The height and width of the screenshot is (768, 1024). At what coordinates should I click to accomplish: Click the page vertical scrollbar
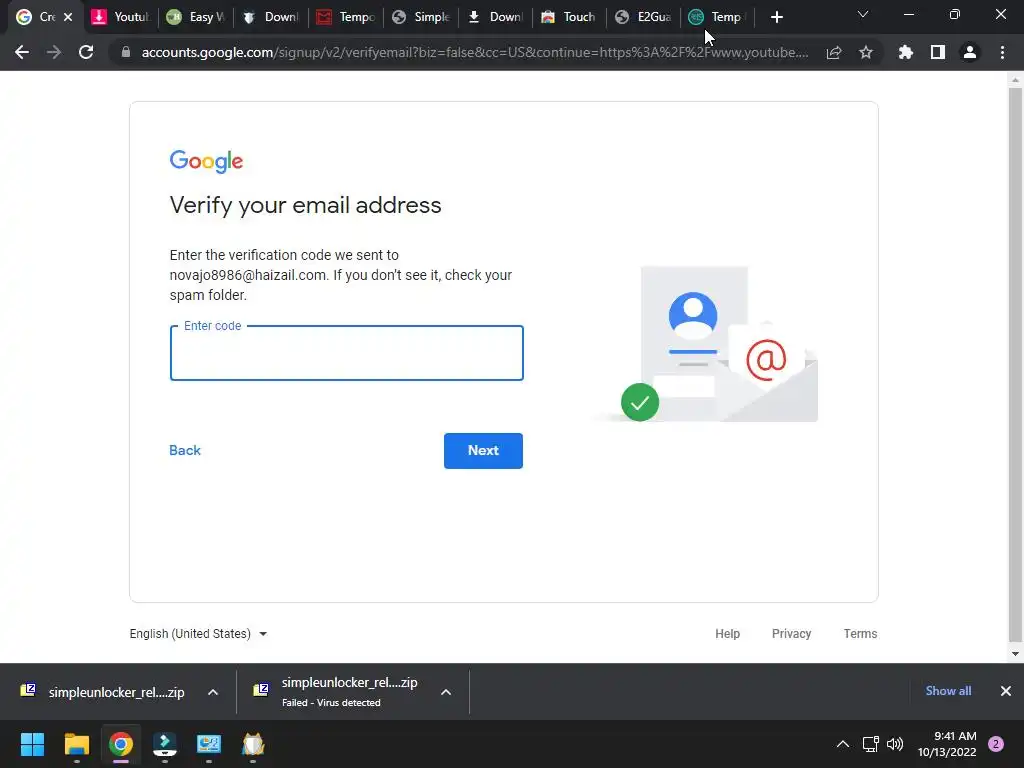[1015, 364]
